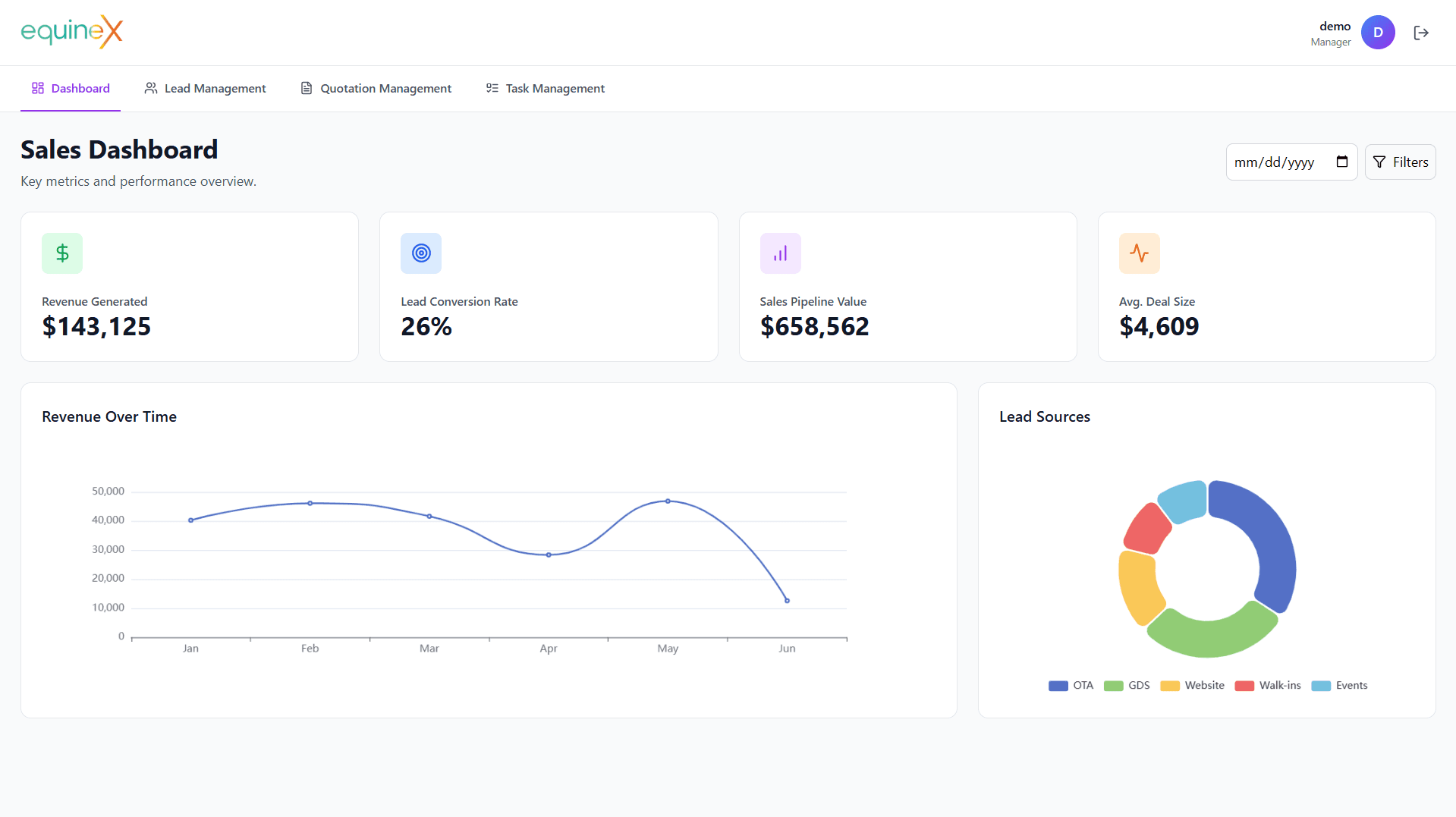Image resolution: width=1456 pixels, height=817 pixels.
Task: Open the calendar picker icon
Action: 1341,162
